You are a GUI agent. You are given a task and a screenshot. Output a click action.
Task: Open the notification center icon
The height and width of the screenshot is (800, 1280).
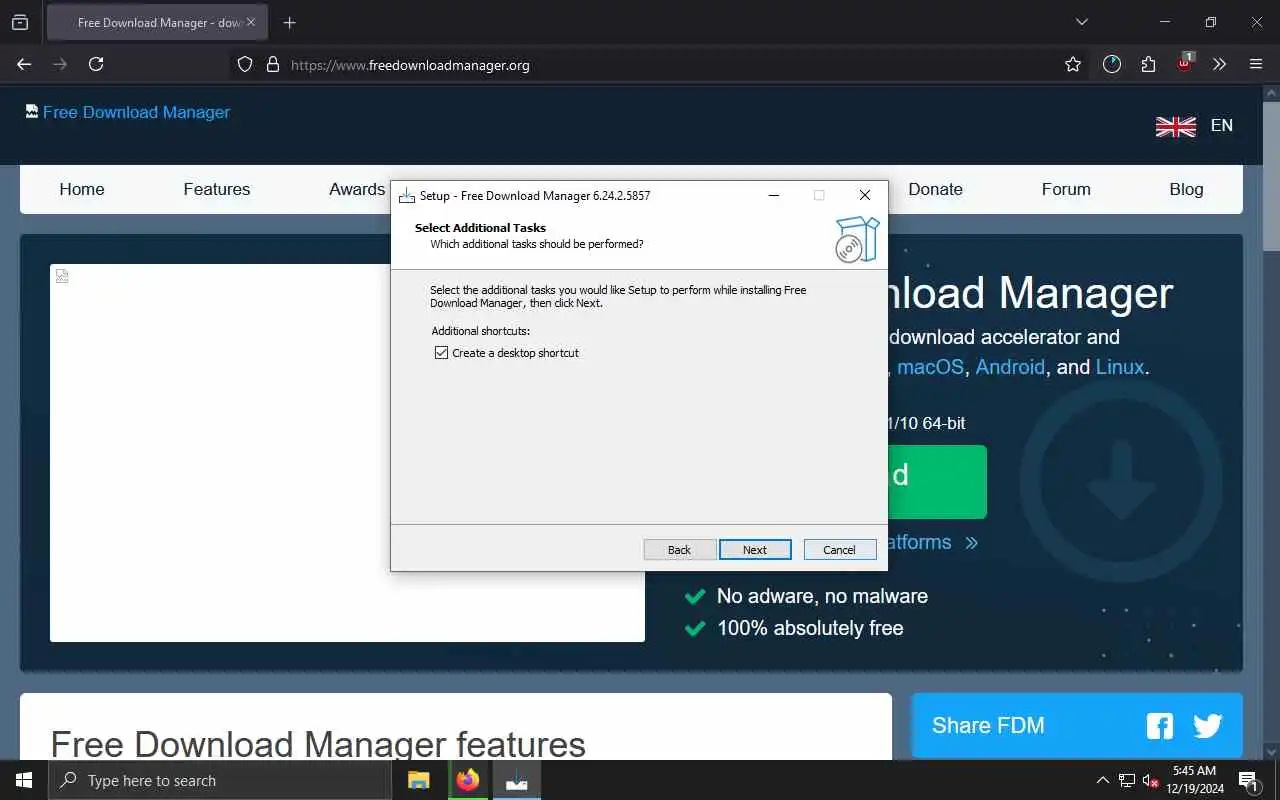[1249, 780]
